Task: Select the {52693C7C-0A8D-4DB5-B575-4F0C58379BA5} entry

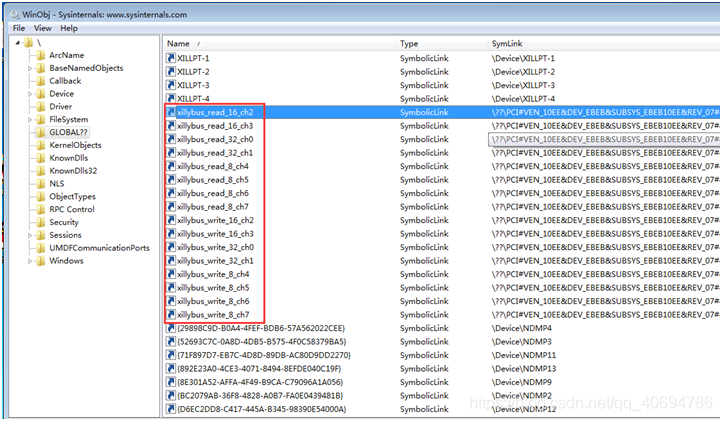Action: (x=262, y=342)
